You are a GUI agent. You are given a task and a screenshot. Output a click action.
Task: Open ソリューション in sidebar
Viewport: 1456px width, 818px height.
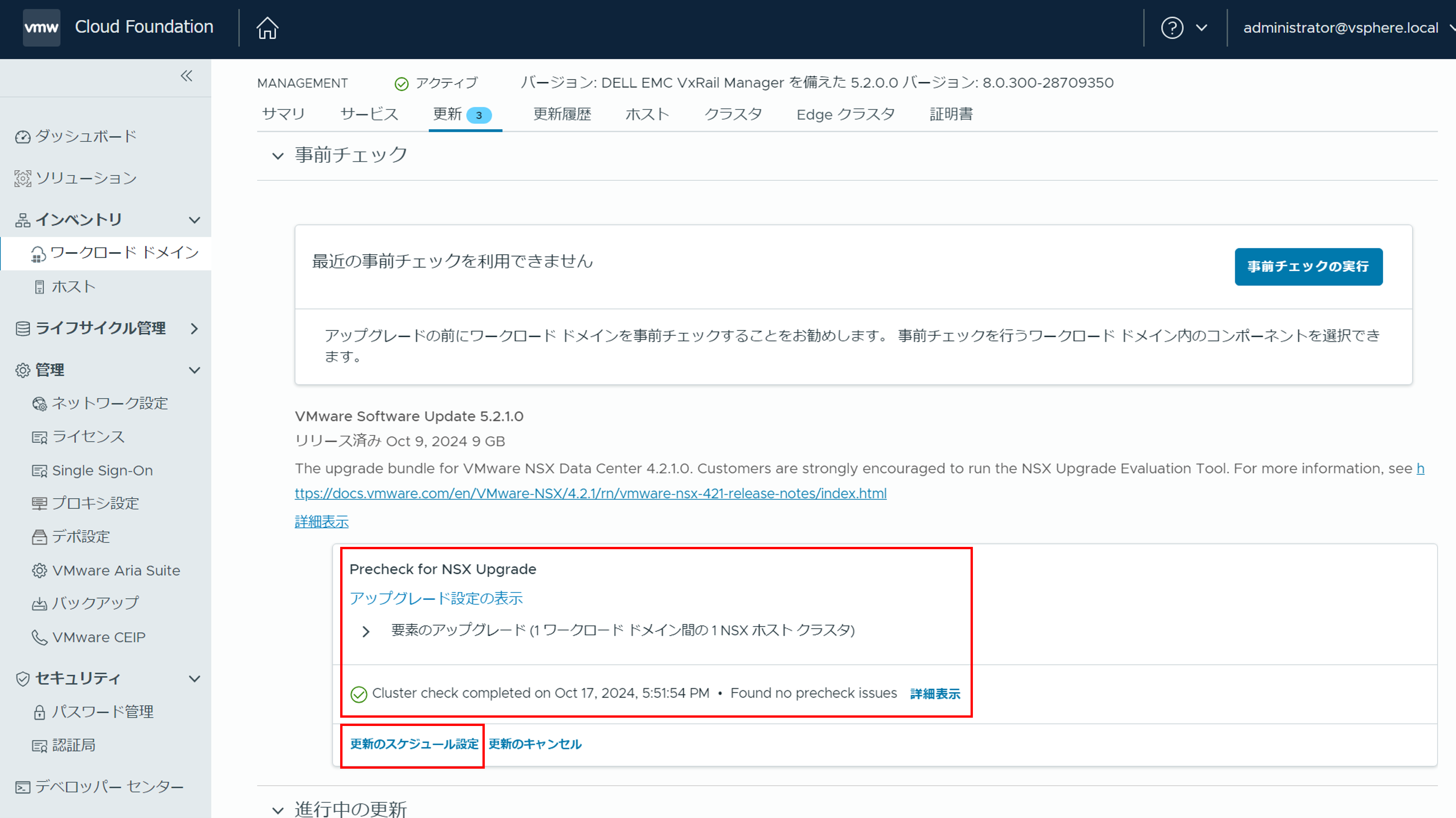click(86, 179)
